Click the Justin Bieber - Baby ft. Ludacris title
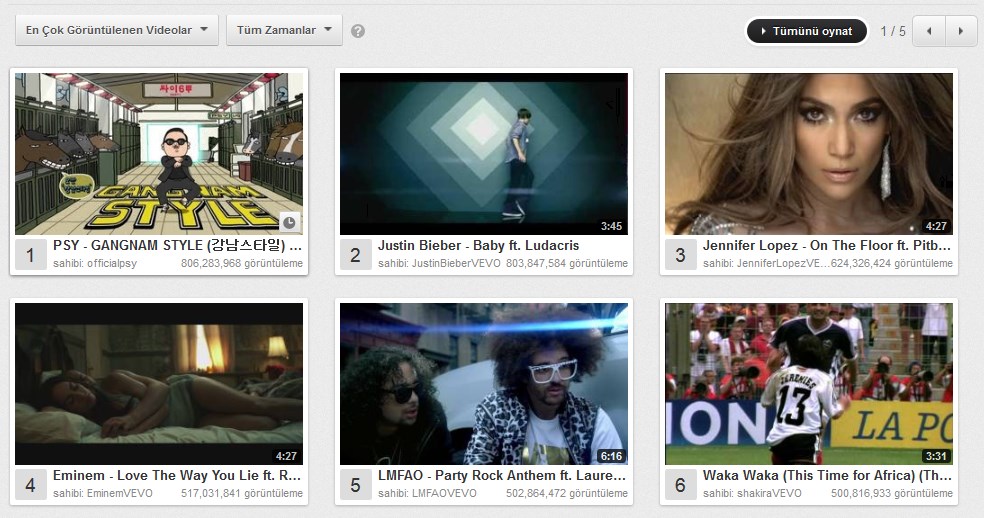 [478, 246]
